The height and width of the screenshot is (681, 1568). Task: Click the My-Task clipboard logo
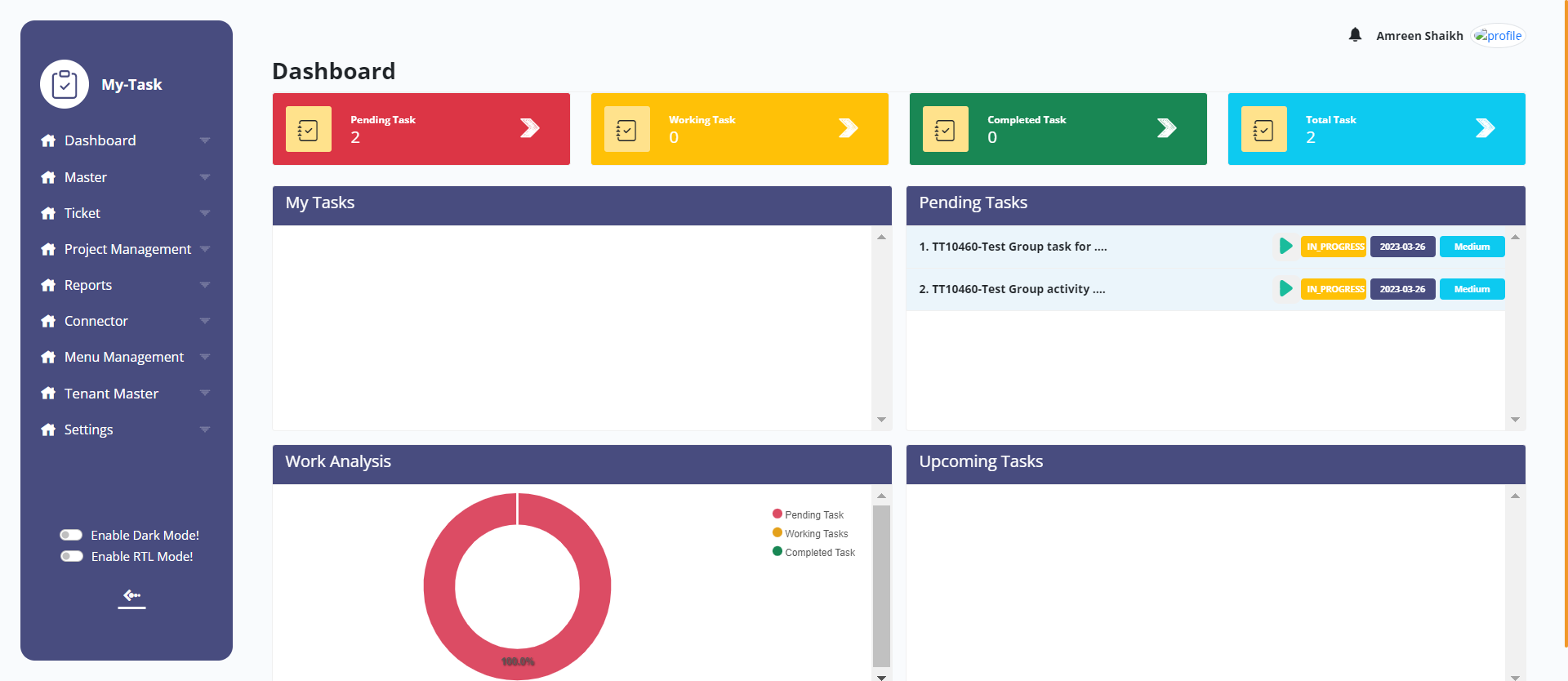65,84
